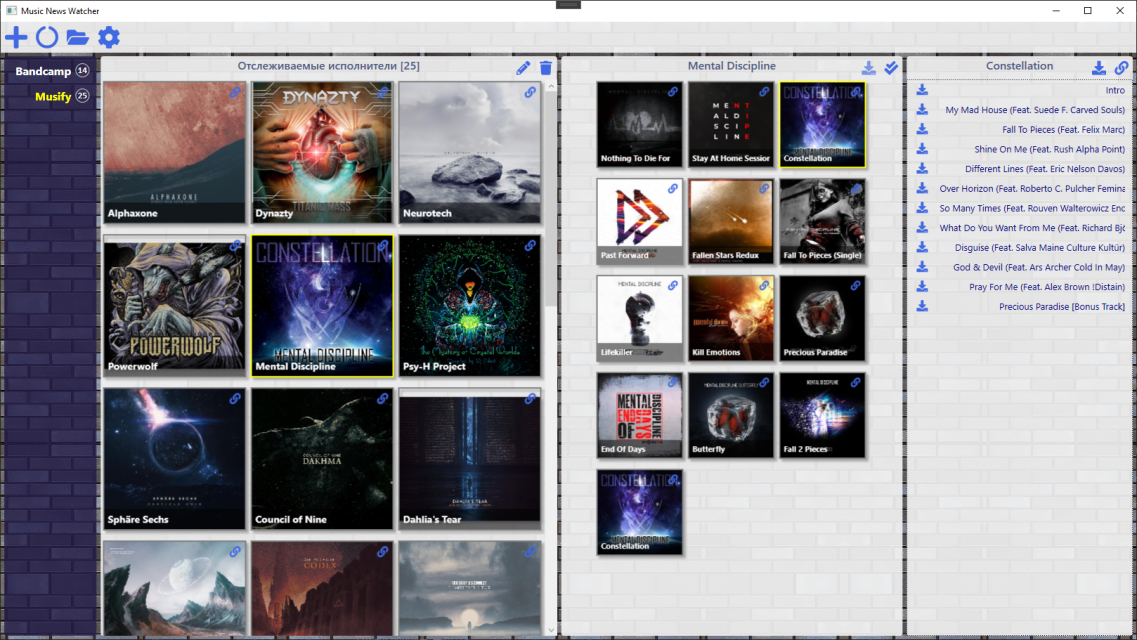Viewport: 1137px width, 640px height.
Task: Mark all releases with the double checkmark icon
Action: click(891, 66)
